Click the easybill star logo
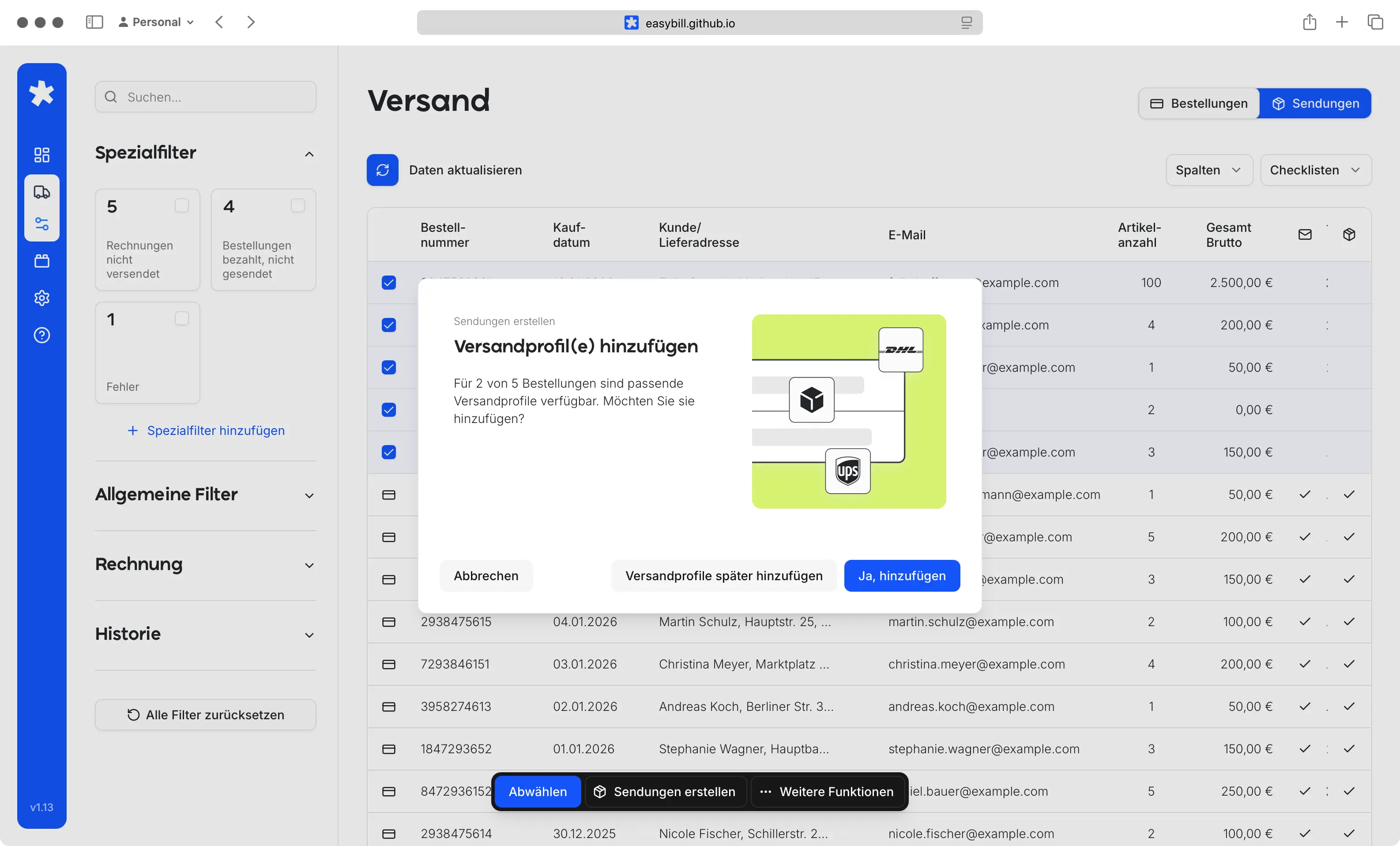 click(x=41, y=93)
